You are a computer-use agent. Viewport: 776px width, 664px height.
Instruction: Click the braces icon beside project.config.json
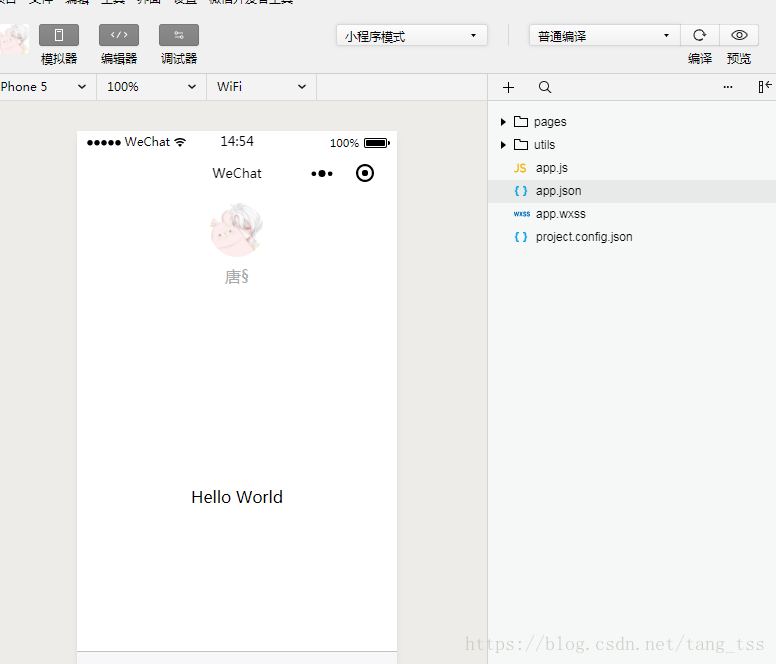(x=521, y=237)
